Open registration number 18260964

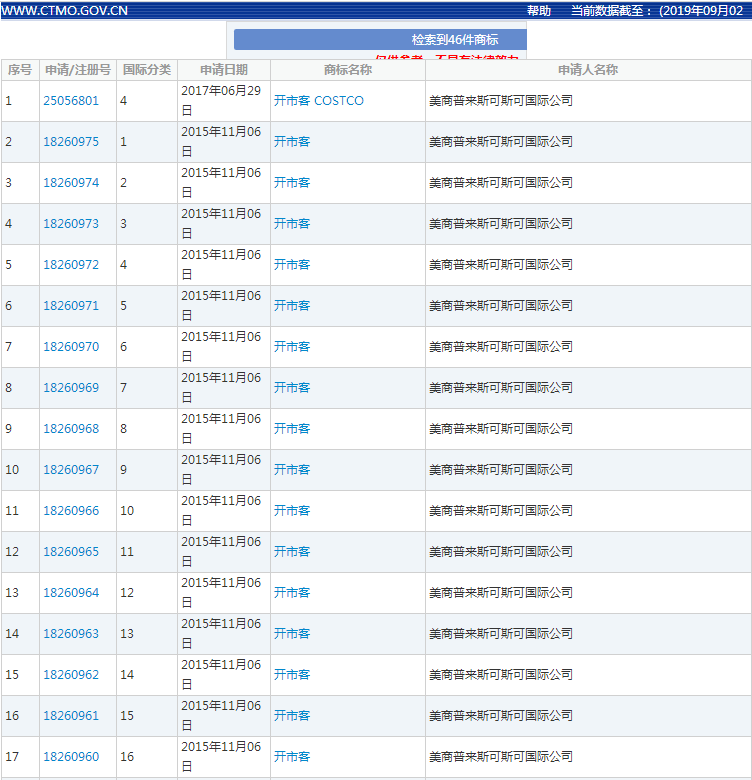pos(71,592)
